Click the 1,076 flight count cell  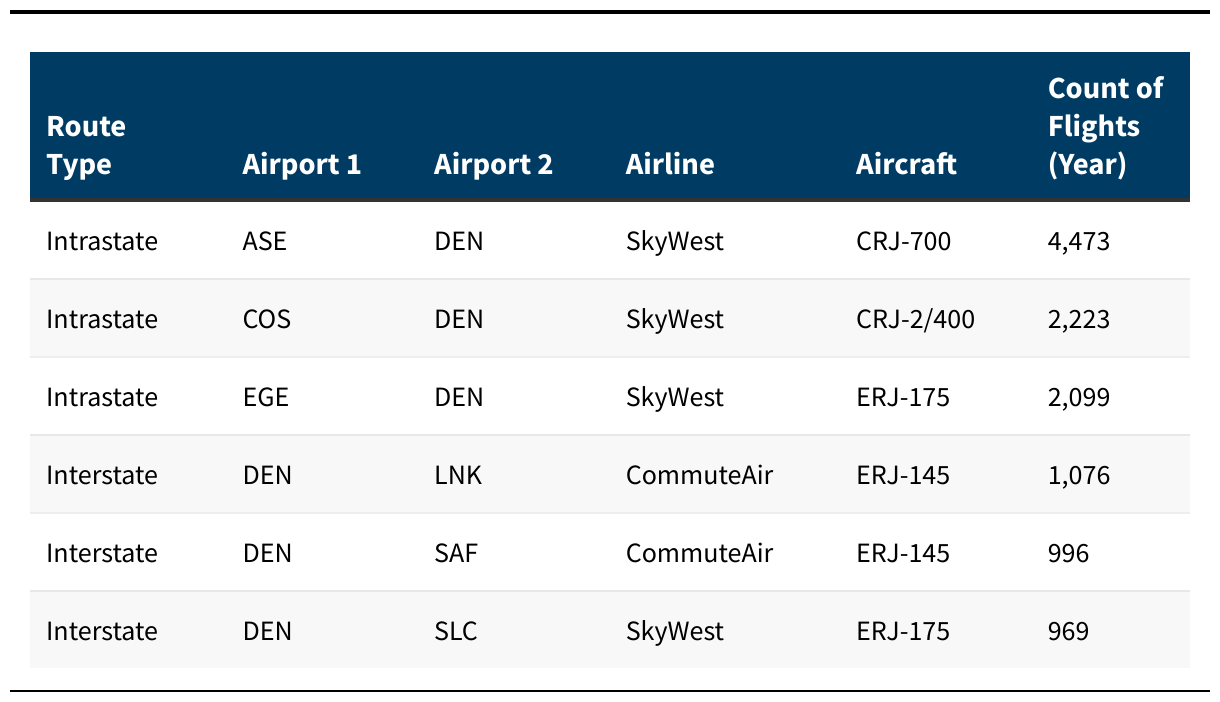pyautogui.click(x=1079, y=475)
